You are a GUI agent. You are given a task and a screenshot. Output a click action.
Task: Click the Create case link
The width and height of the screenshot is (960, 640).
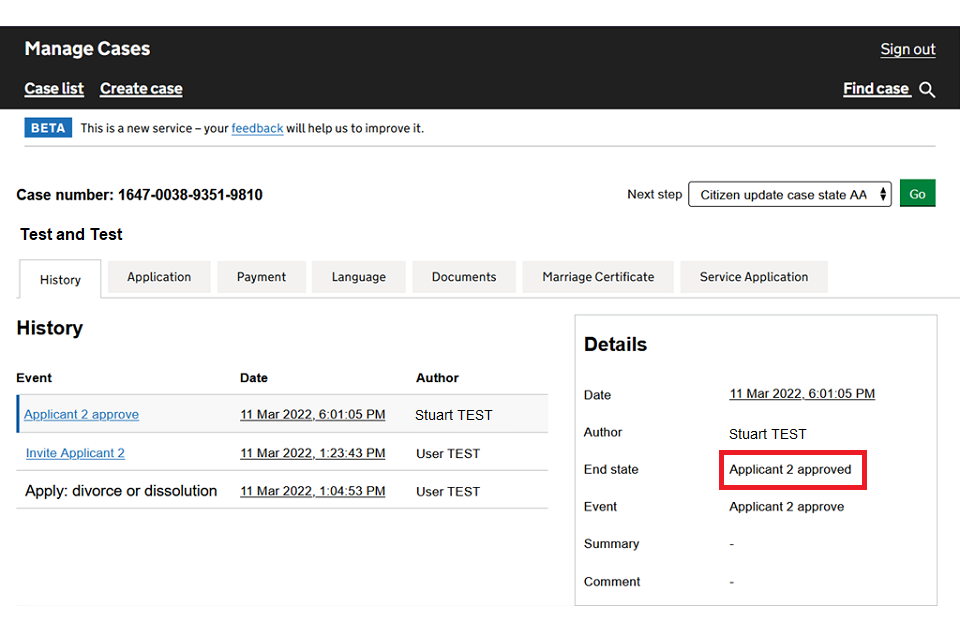141,89
